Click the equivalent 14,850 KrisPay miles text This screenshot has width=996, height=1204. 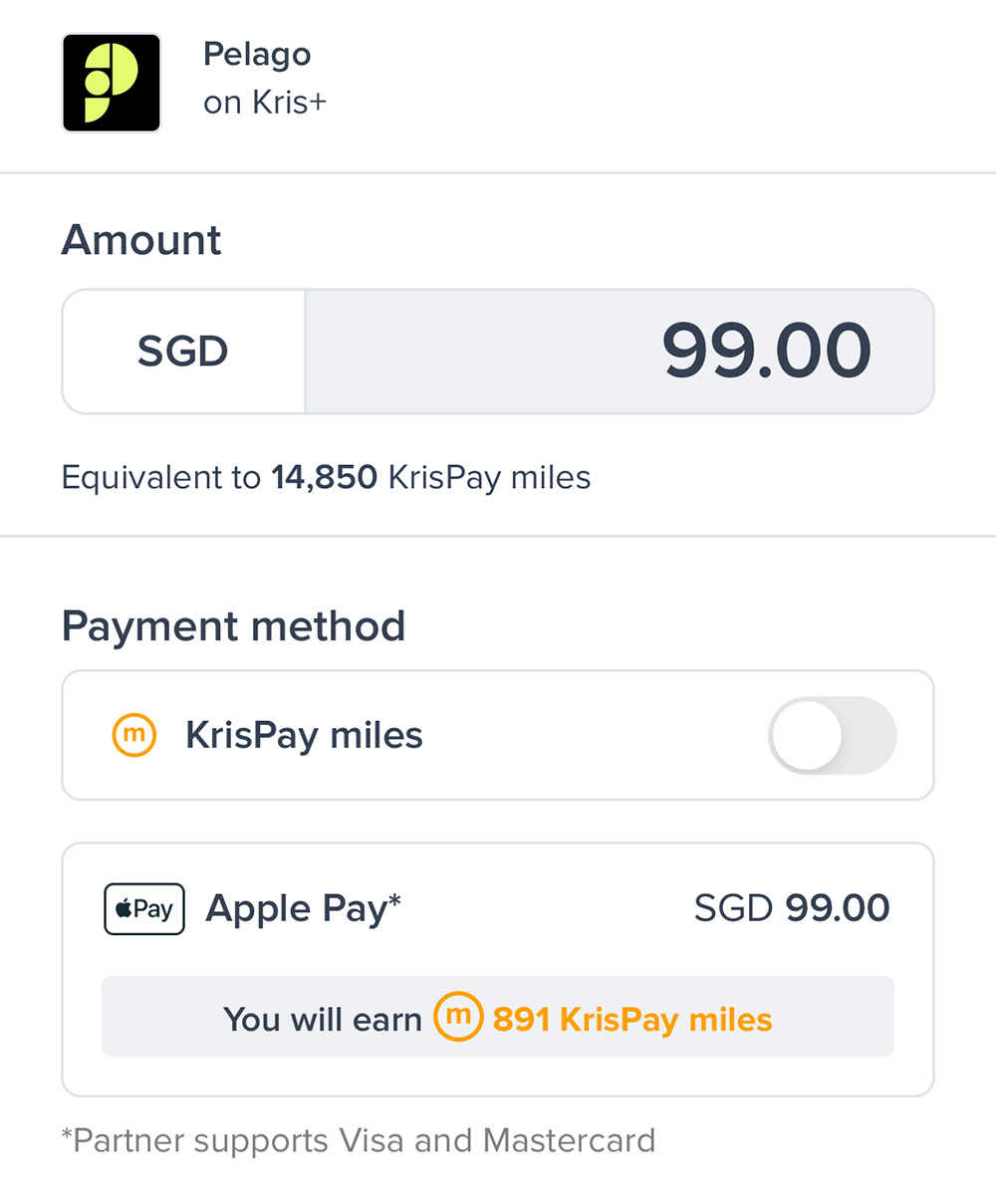[326, 478]
